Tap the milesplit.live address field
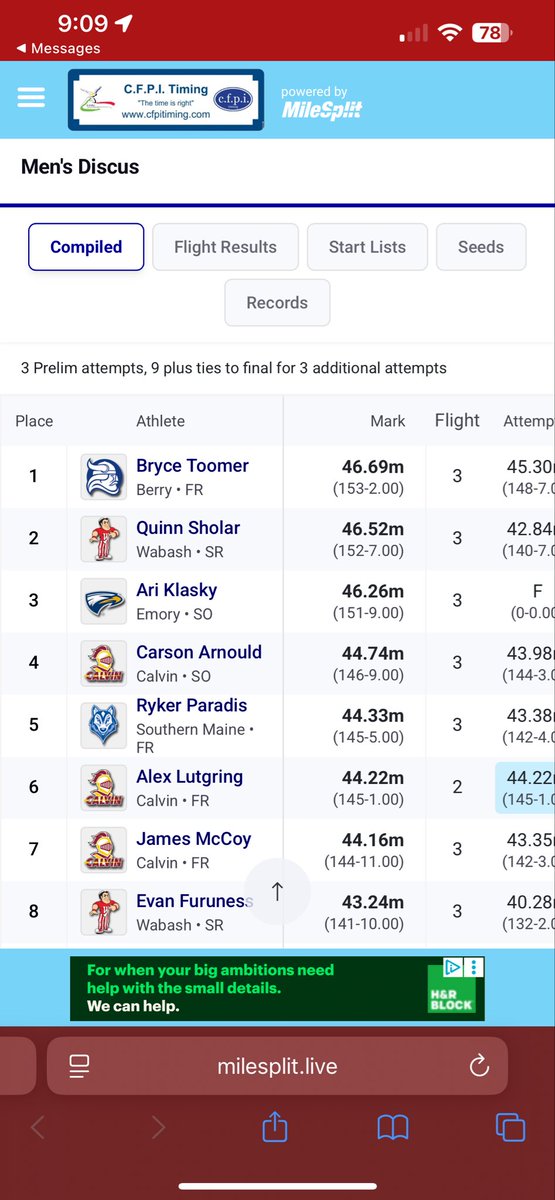The height and width of the screenshot is (1200, 555). click(277, 1066)
